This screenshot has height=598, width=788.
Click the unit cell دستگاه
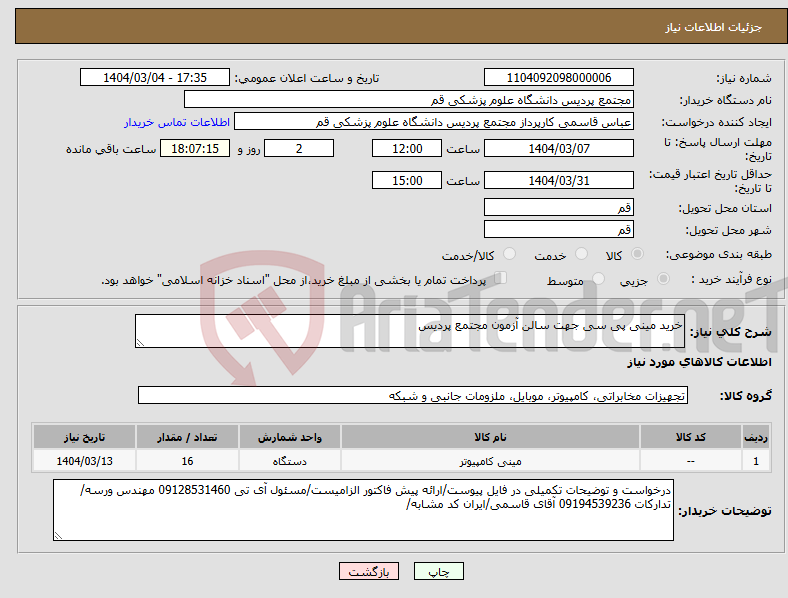pyautogui.click(x=290, y=461)
